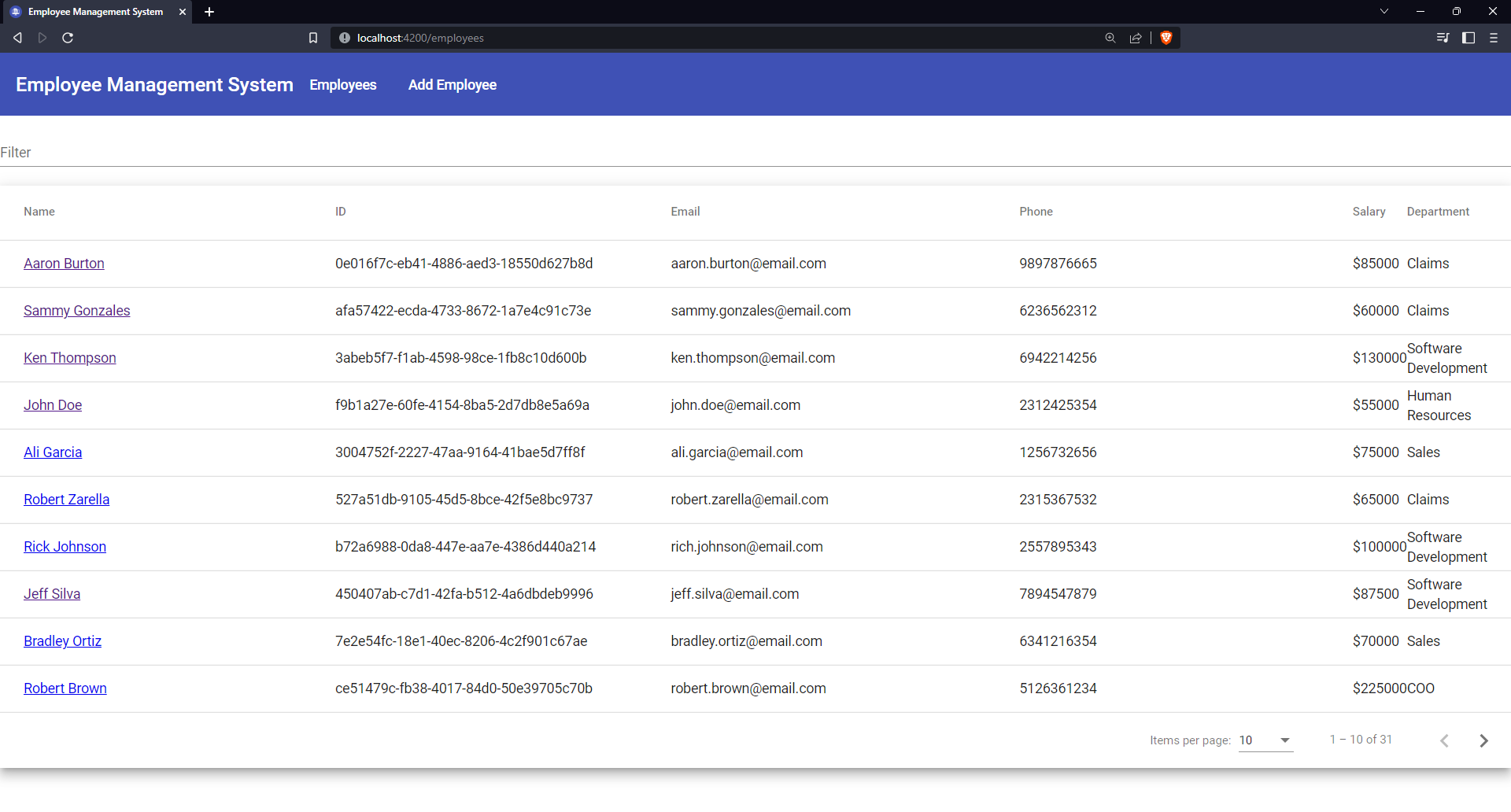Navigate back using the back arrow
The height and width of the screenshot is (812, 1511).
(x=17, y=37)
